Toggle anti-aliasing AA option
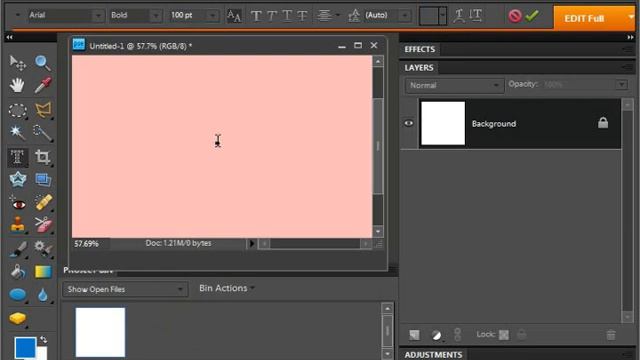Viewport: 640px width, 360px height. click(233, 16)
